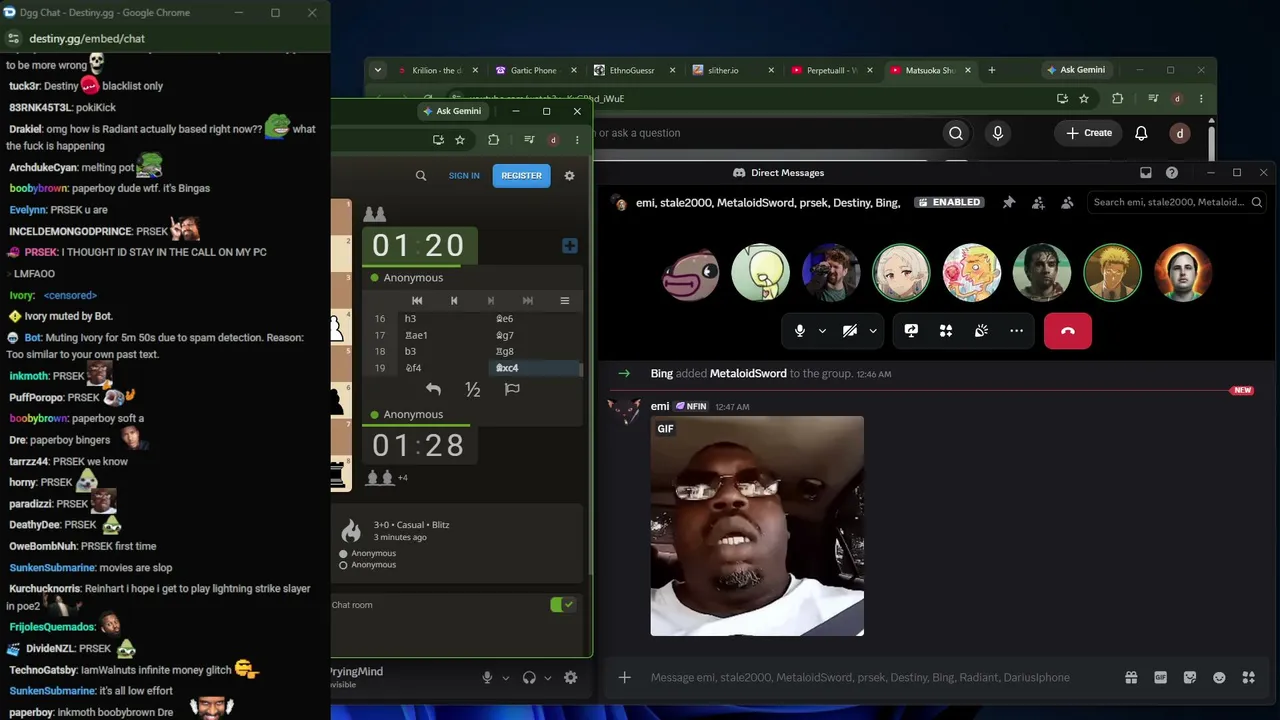Open user settings gear in Discord panel
This screenshot has width=1280, height=720.
pyautogui.click(x=570, y=677)
